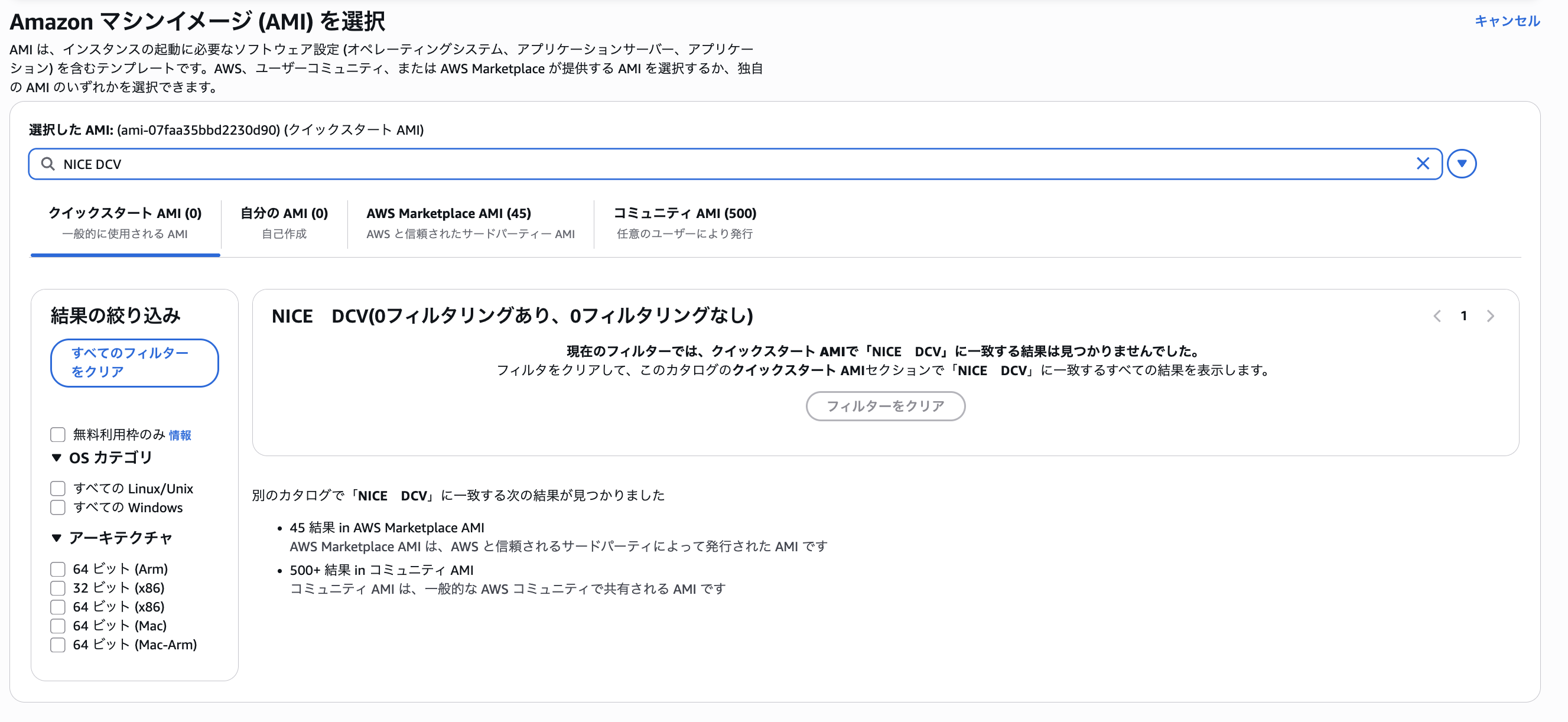
Task: Enable 無料利用枠のみ checkbox
Action: coord(58,435)
